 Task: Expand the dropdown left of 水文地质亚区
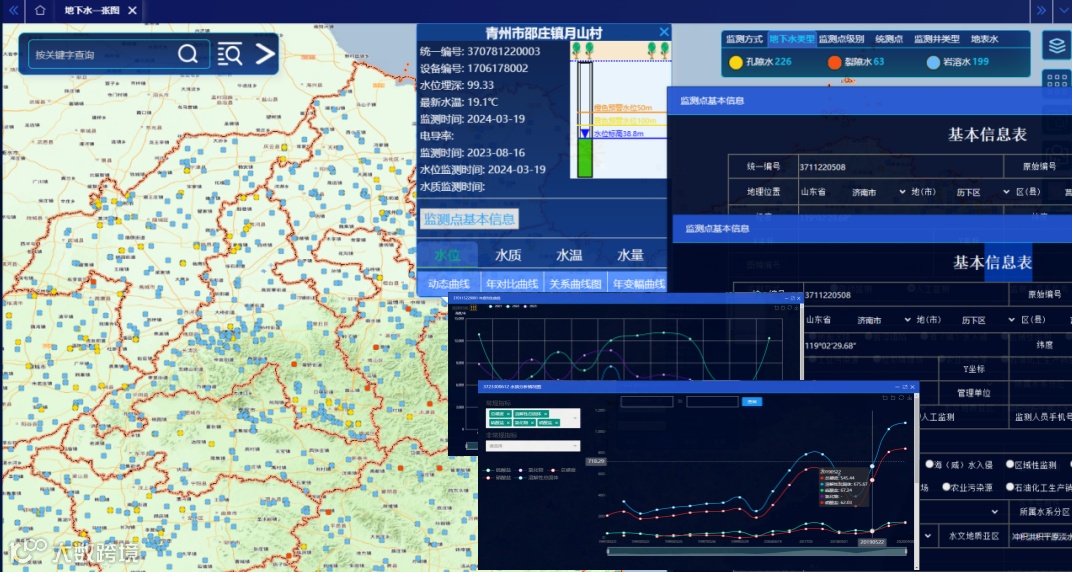tap(929, 535)
